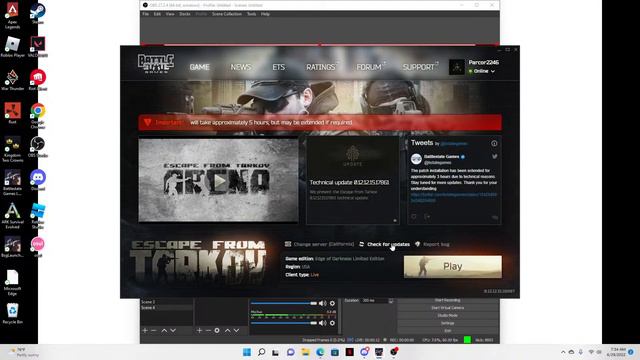Remove the scene with the minus icon
This screenshot has height=360, width=640.
[153, 330]
